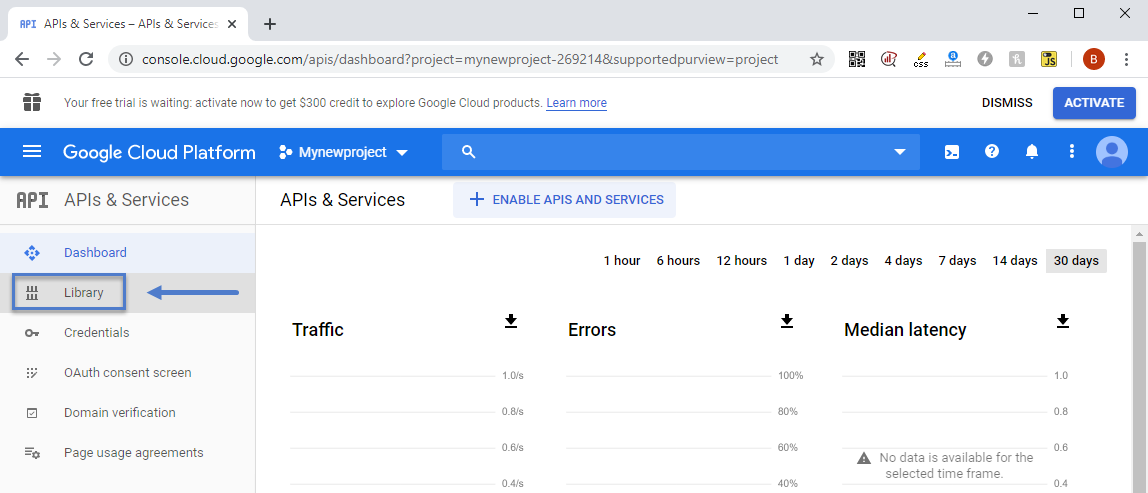1148x493 pixels.
Task: Click the Page usage agreements icon
Action: (x=32, y=453)
